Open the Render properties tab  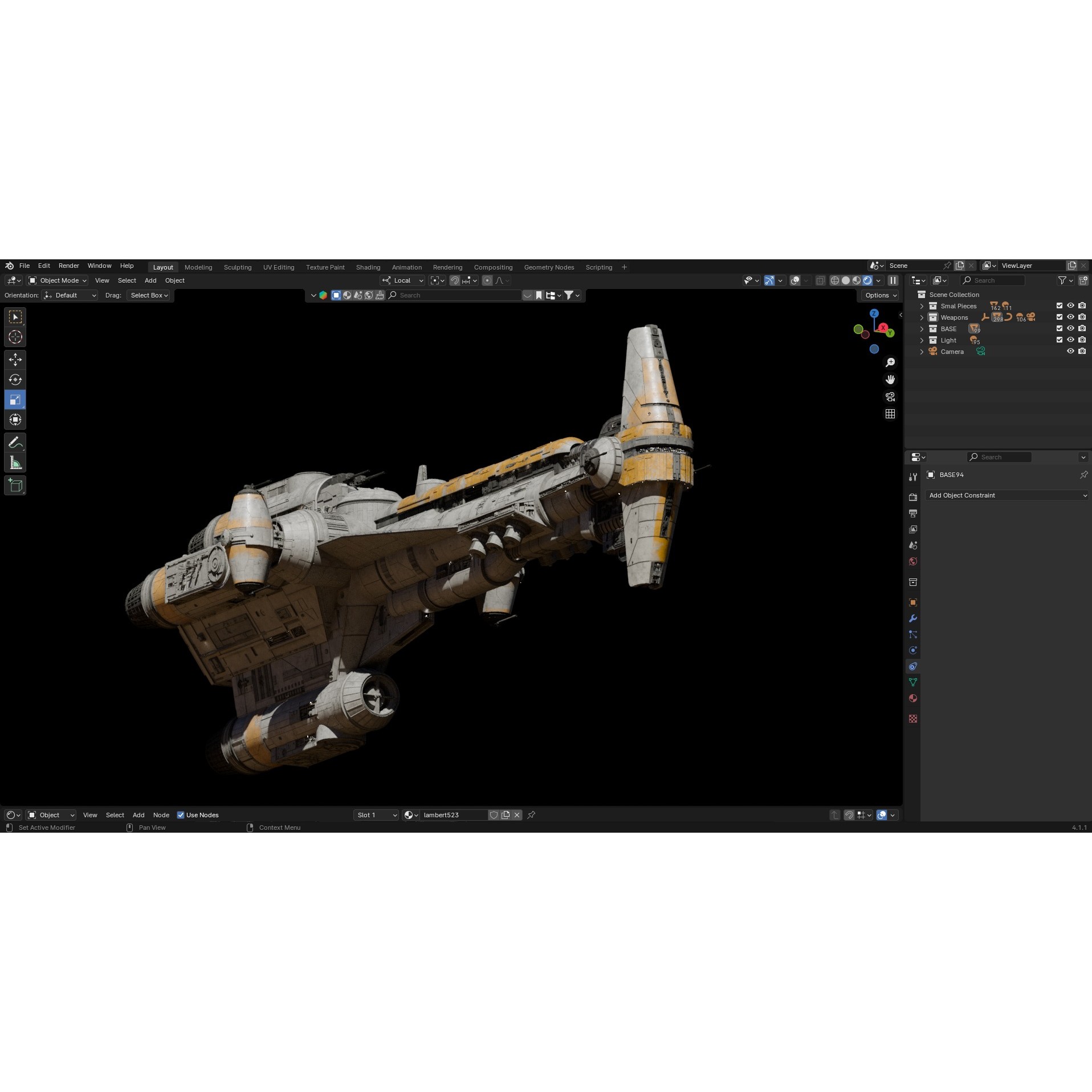click(913, 498)
